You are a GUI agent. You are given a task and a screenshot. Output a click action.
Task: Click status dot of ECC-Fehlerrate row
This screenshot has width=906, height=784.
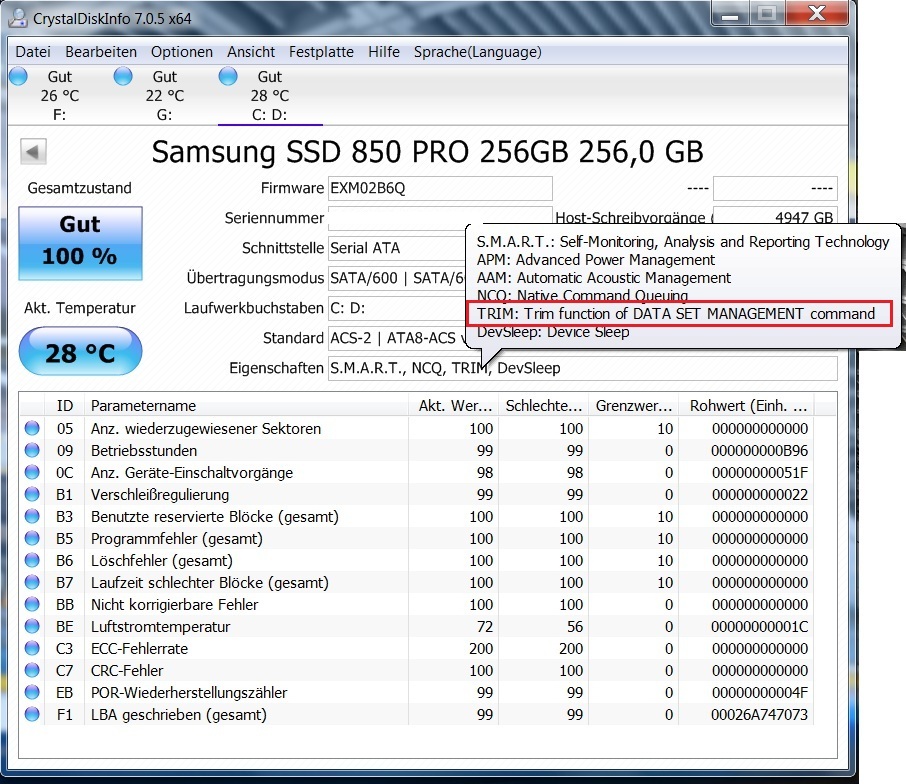point(32,648)
